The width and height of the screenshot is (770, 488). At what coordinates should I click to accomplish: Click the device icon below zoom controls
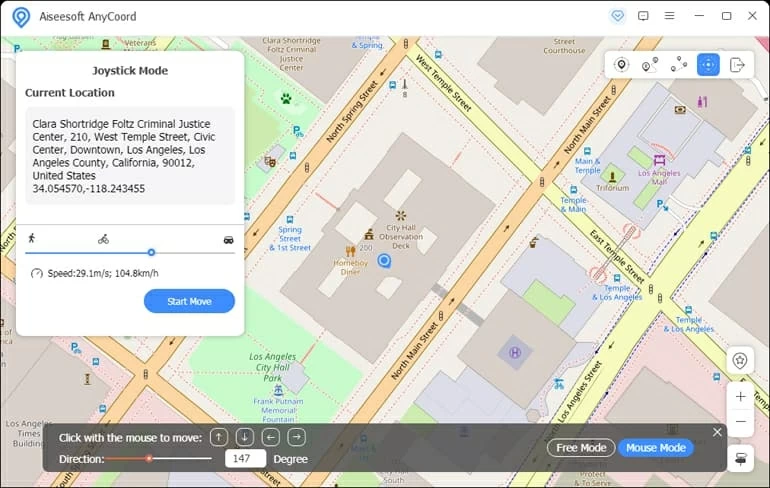(740, 458)
